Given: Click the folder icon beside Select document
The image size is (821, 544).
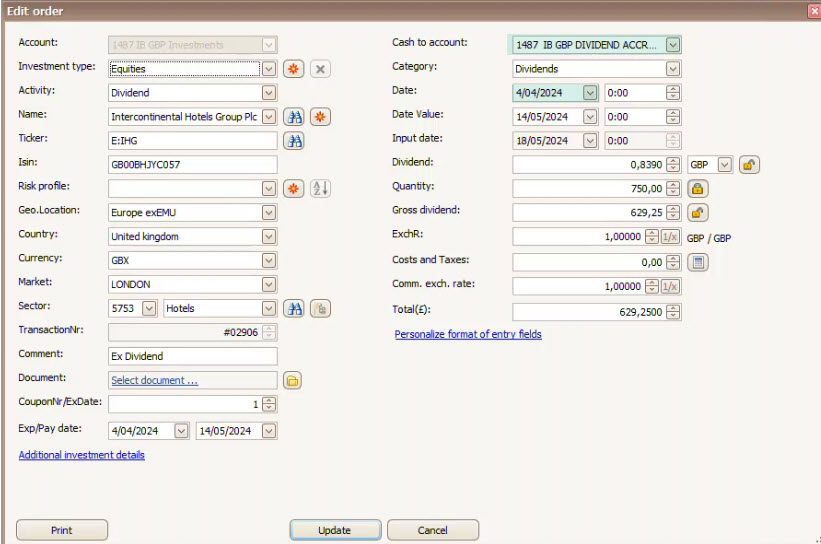Looking at the screenshot, I should pos(292,380).
